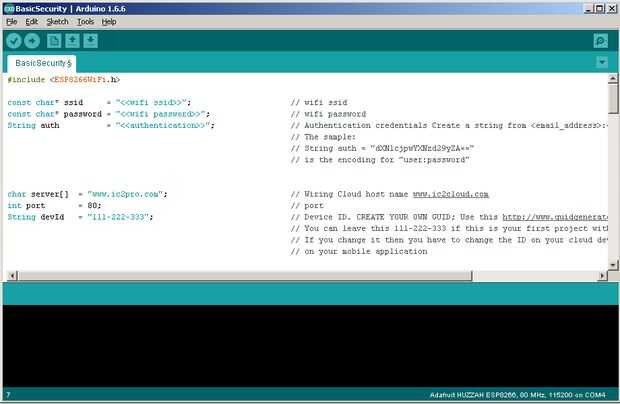Click the port value 80
This screenshot has height=404, width=620.
(x=92, y=206)
